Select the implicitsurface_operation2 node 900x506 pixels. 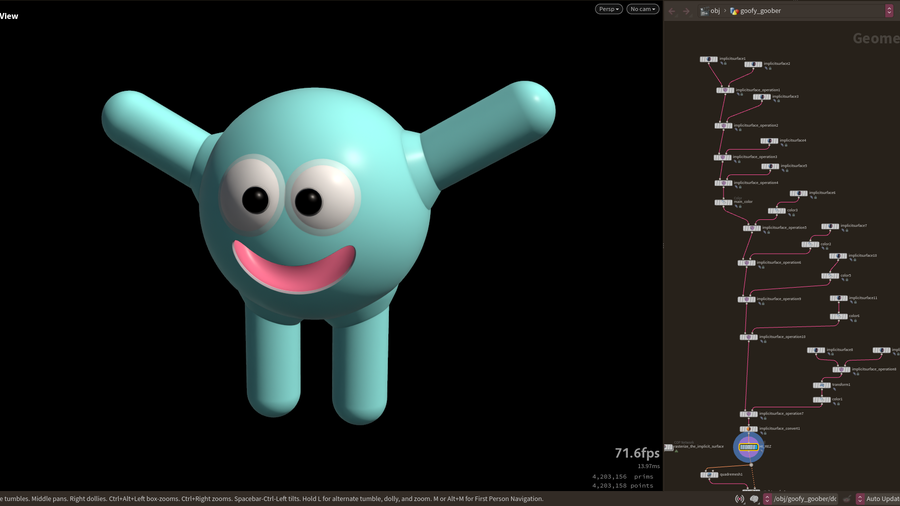[x=723, y=126]
